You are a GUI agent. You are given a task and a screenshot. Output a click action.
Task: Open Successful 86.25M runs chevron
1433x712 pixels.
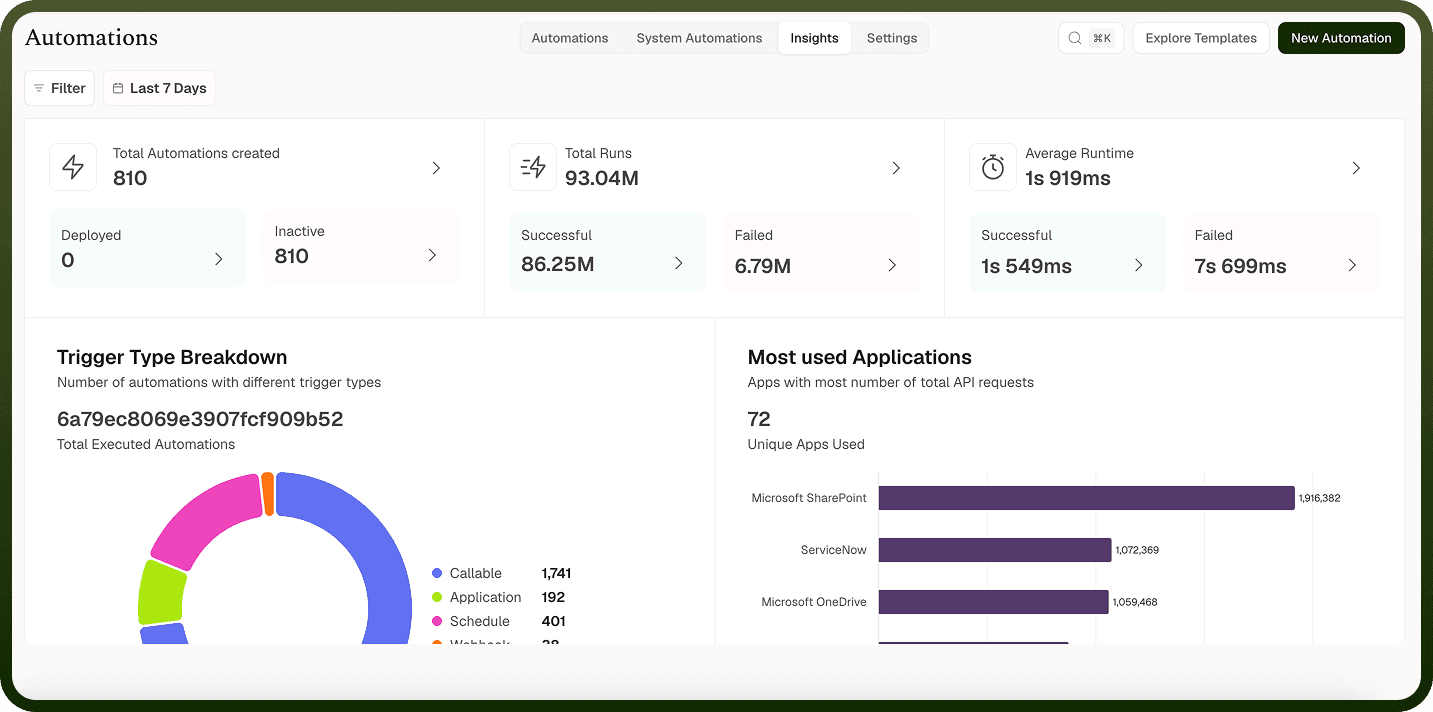pos(678,263)
